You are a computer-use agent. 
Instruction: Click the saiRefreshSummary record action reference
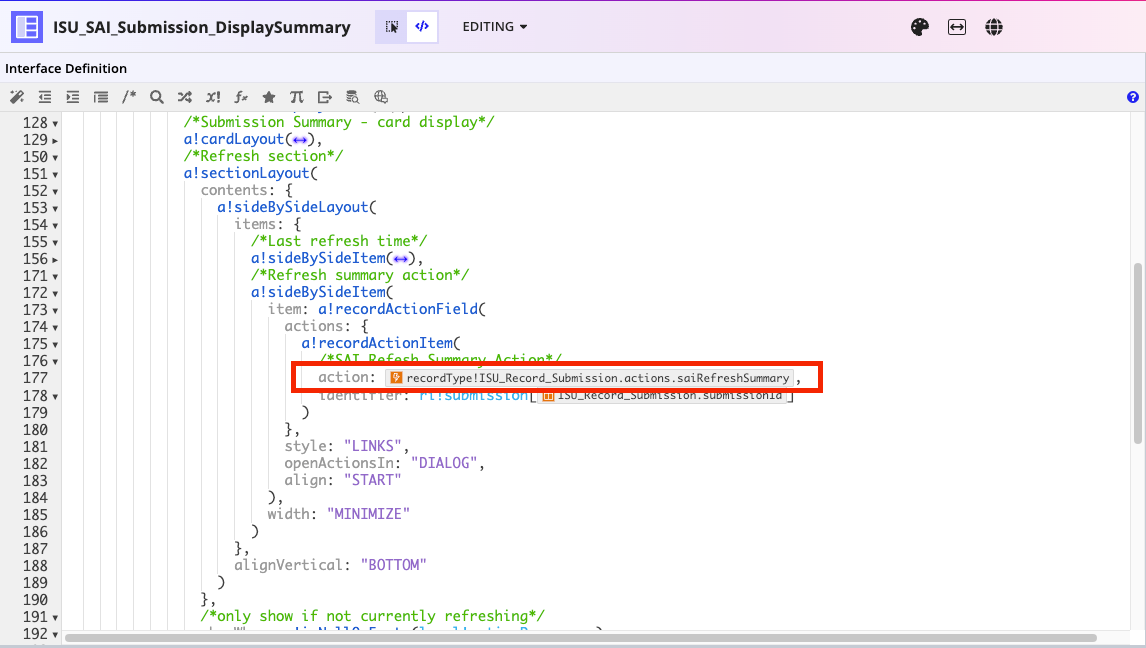[589, 378]
